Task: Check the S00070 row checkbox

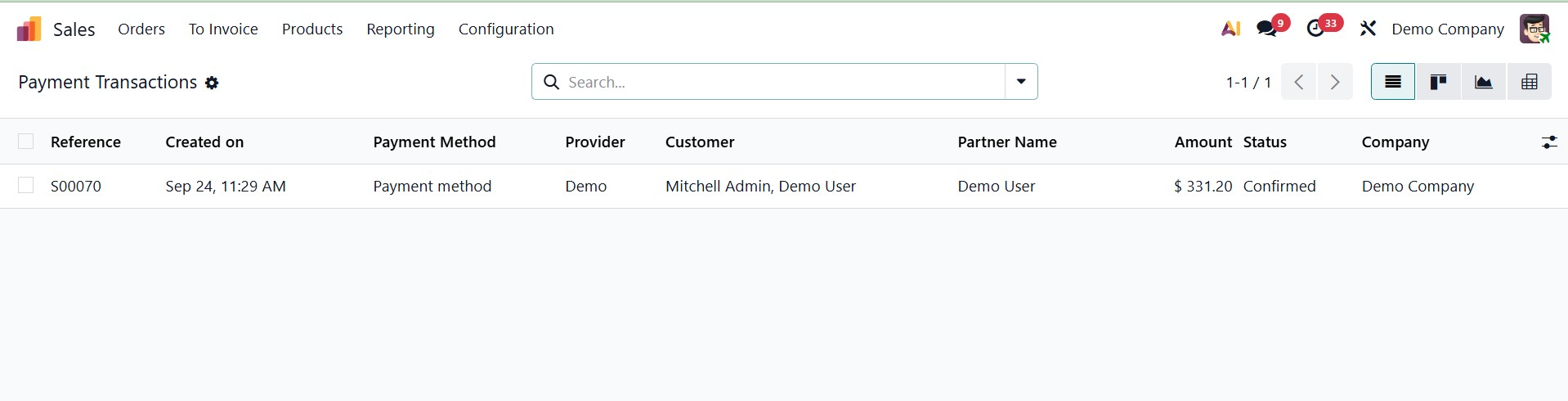Action: tap(26, 186)
